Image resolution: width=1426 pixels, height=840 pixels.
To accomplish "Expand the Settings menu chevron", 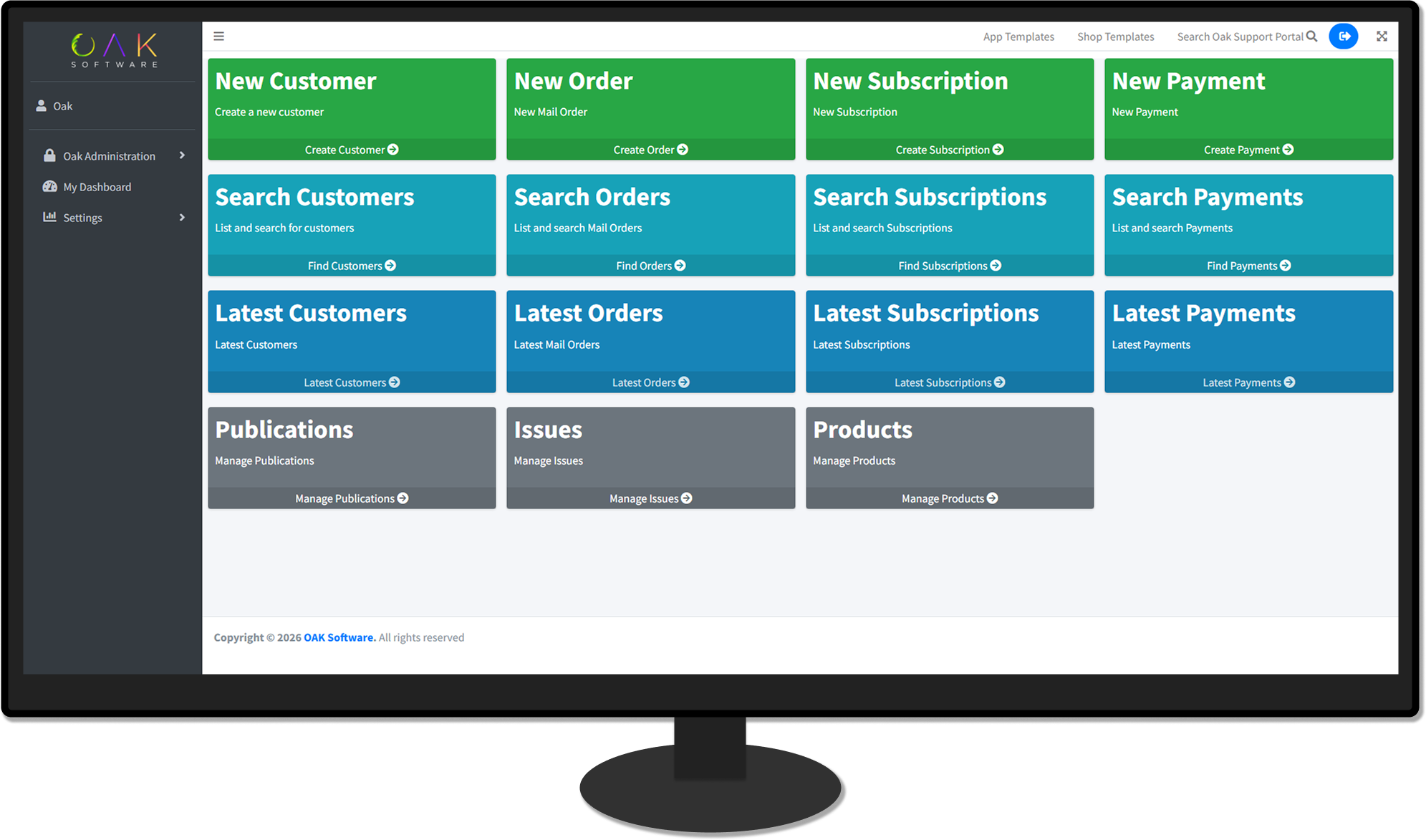I will [x=182, y=217].
